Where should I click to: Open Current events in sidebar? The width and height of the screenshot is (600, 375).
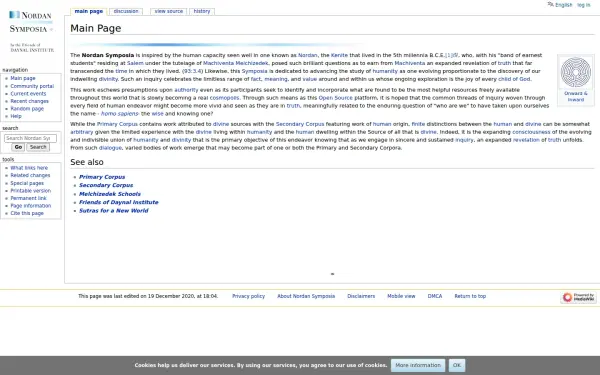28,94
